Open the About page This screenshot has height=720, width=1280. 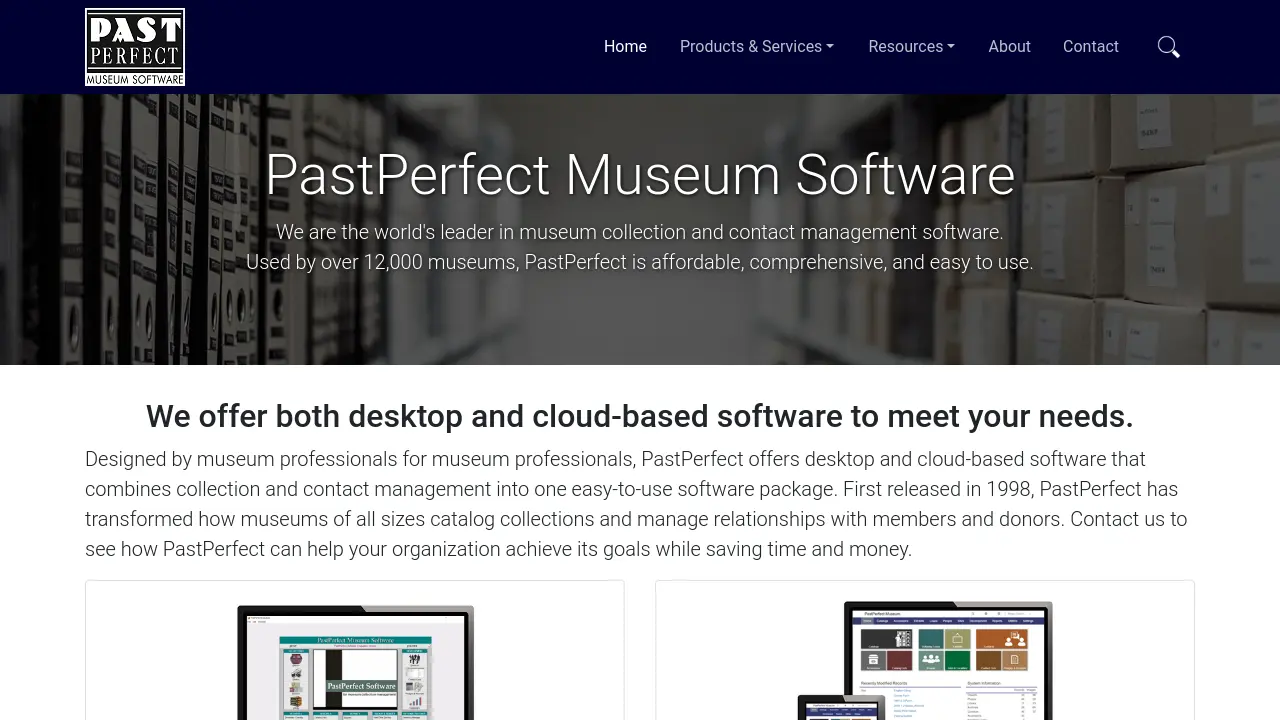1009,47
